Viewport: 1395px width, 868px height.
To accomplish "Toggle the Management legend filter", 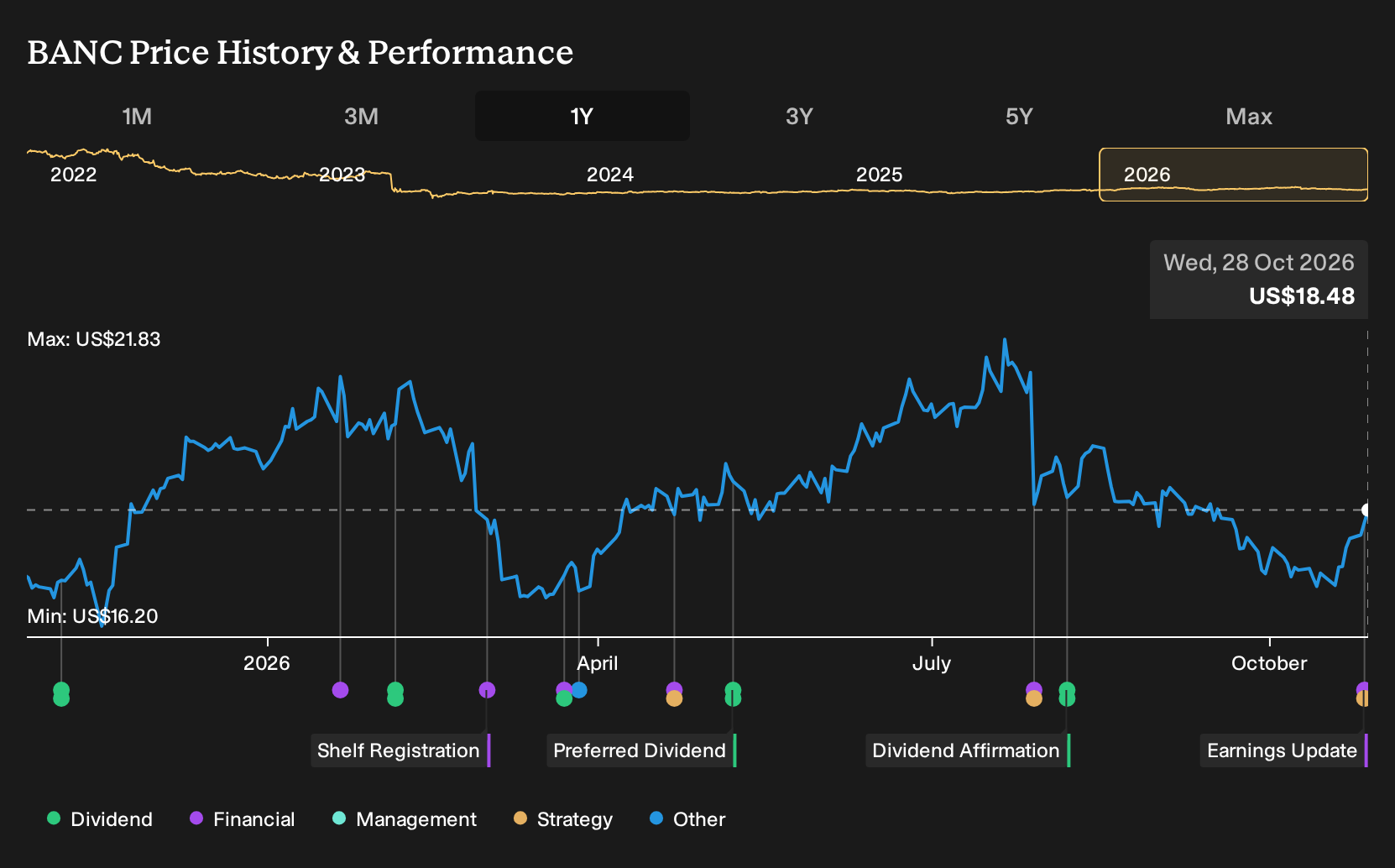I will click(405, 819).
